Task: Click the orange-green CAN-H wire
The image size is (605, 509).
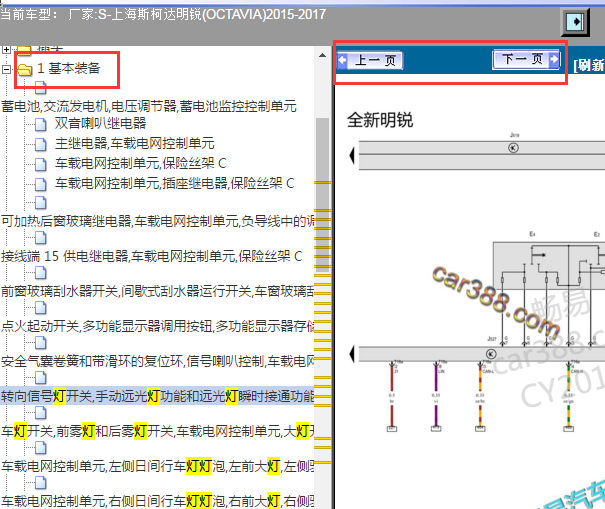Action: click(568, 394)
